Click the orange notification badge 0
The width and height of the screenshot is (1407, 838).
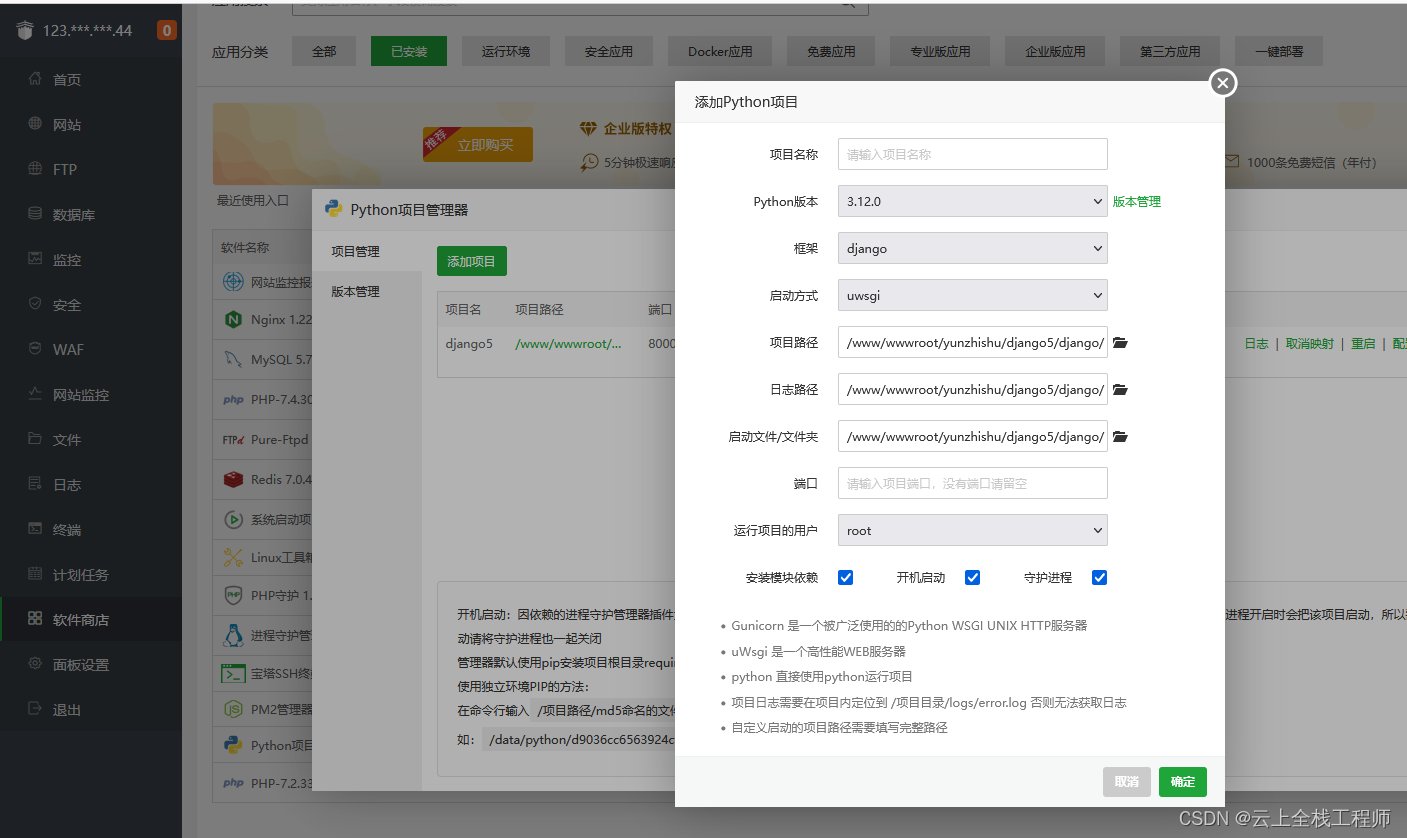tap(166, 30)
